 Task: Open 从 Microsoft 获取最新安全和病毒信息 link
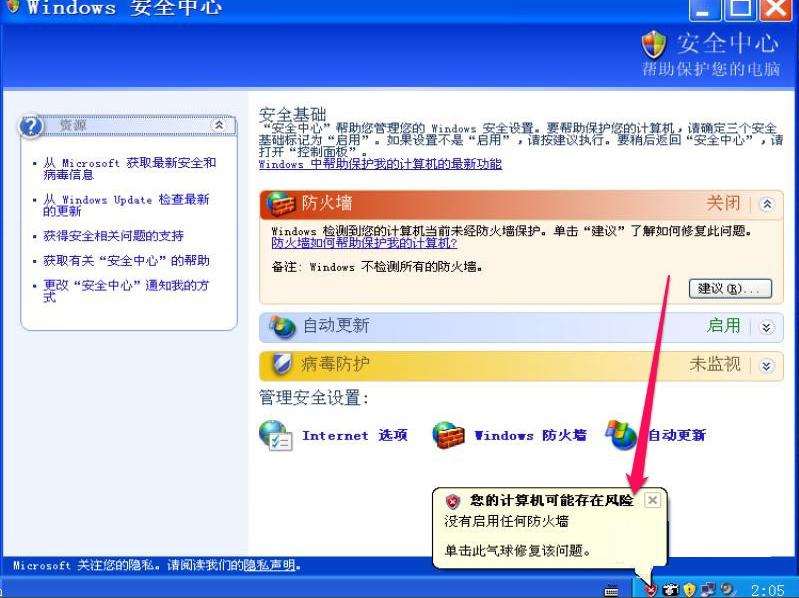(x=129, y=169)
